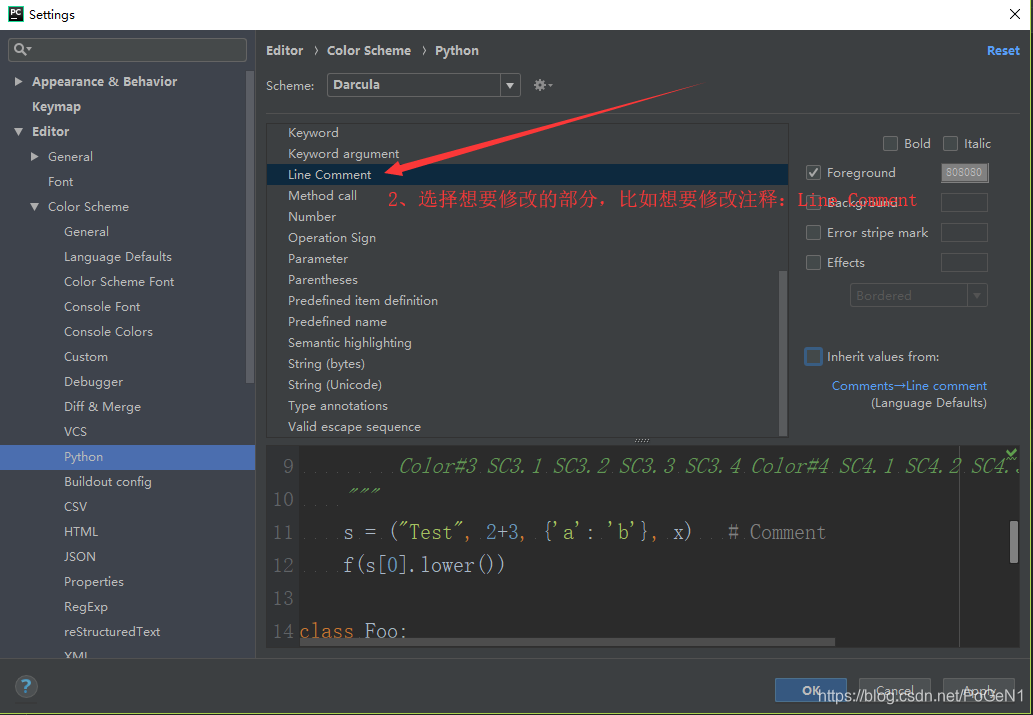Screen dimensions: 1033x715
Task: Collapse the Color Scheme tree node
Action: [x=35, y=207]
